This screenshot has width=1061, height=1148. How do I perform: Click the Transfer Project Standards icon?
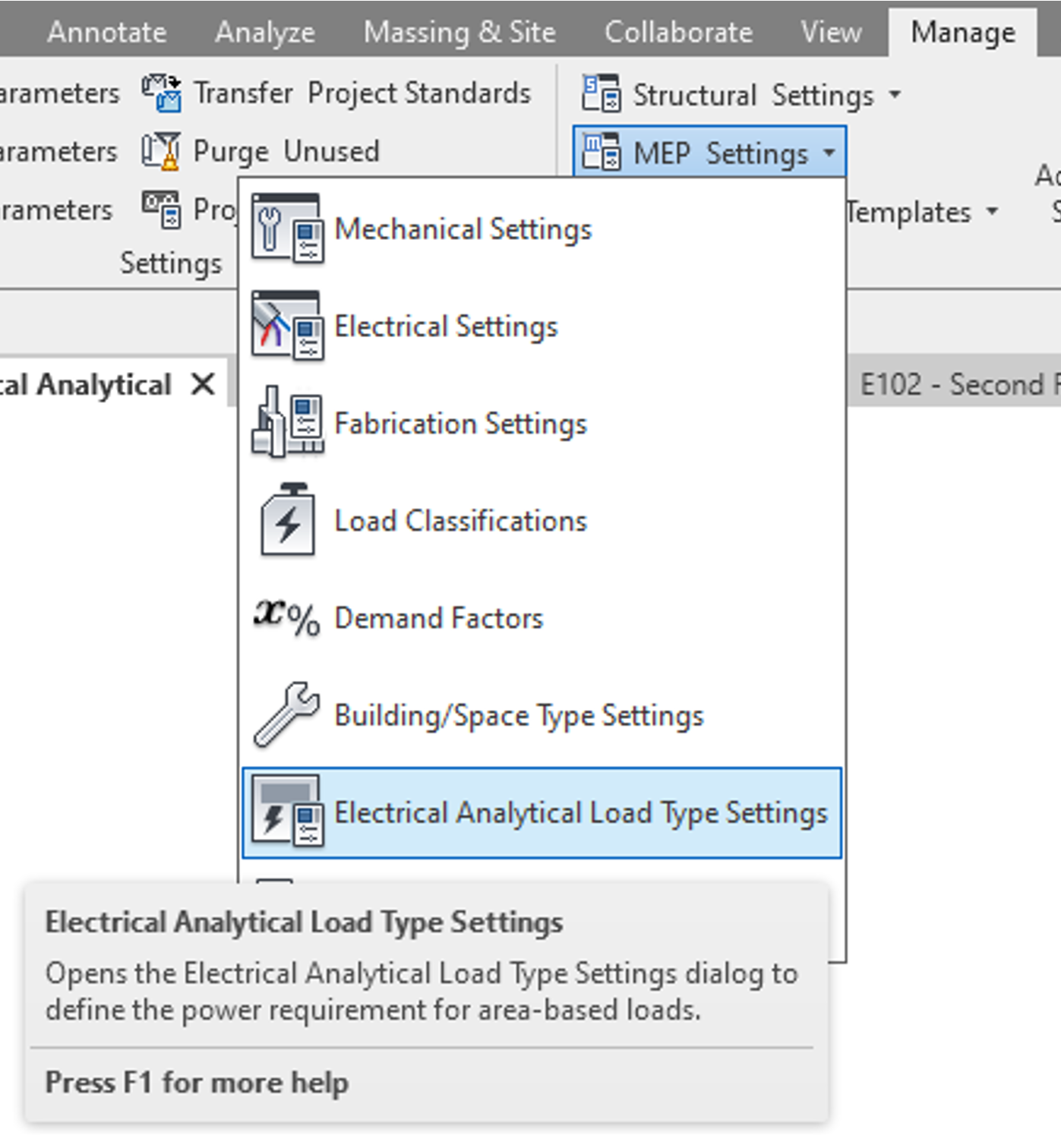coord(161,93)
